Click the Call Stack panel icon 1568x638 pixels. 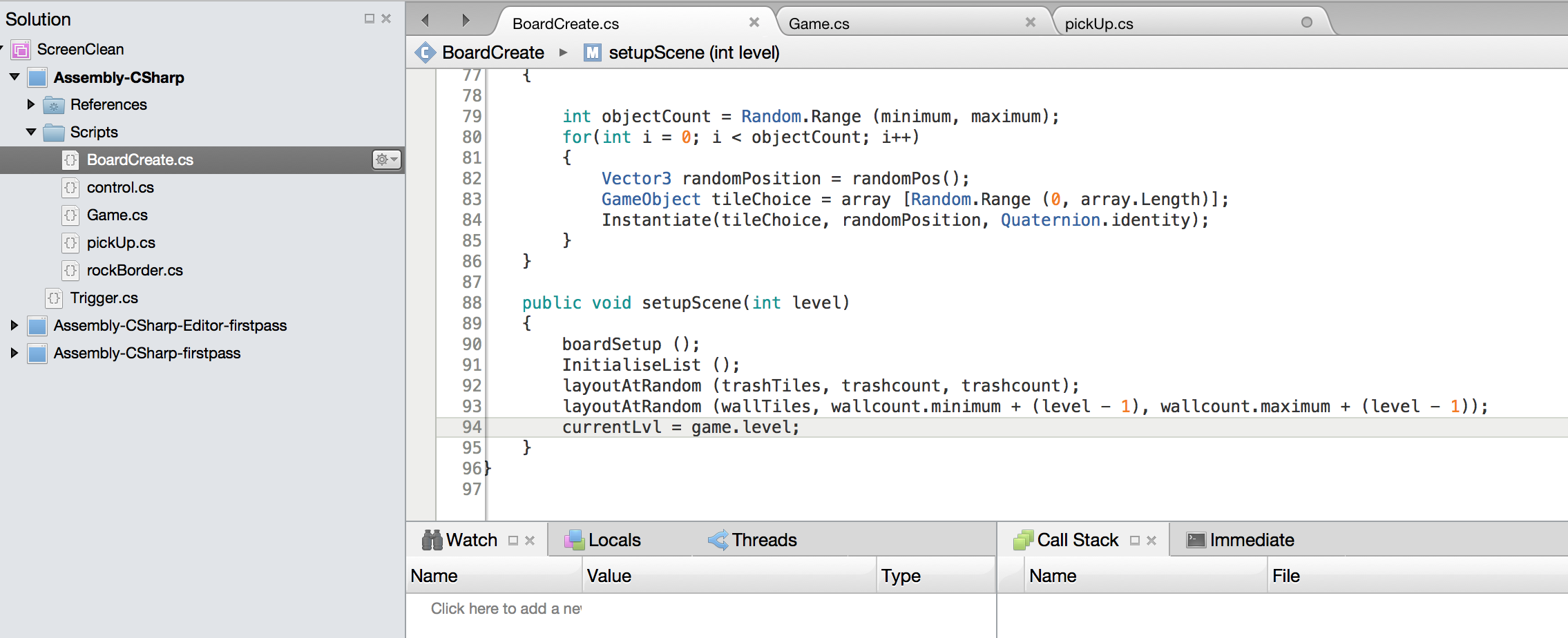pos(1023,540)
